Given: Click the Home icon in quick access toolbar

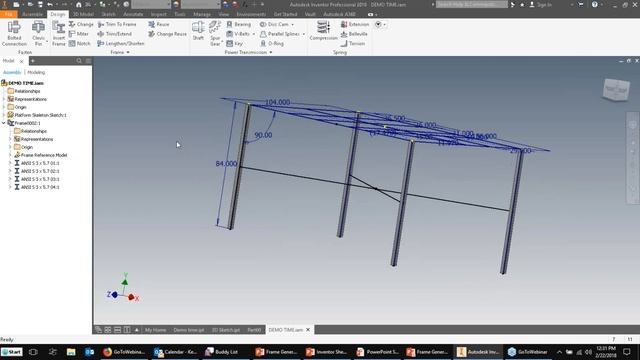Looking at the screenshot, I should 79,4.
